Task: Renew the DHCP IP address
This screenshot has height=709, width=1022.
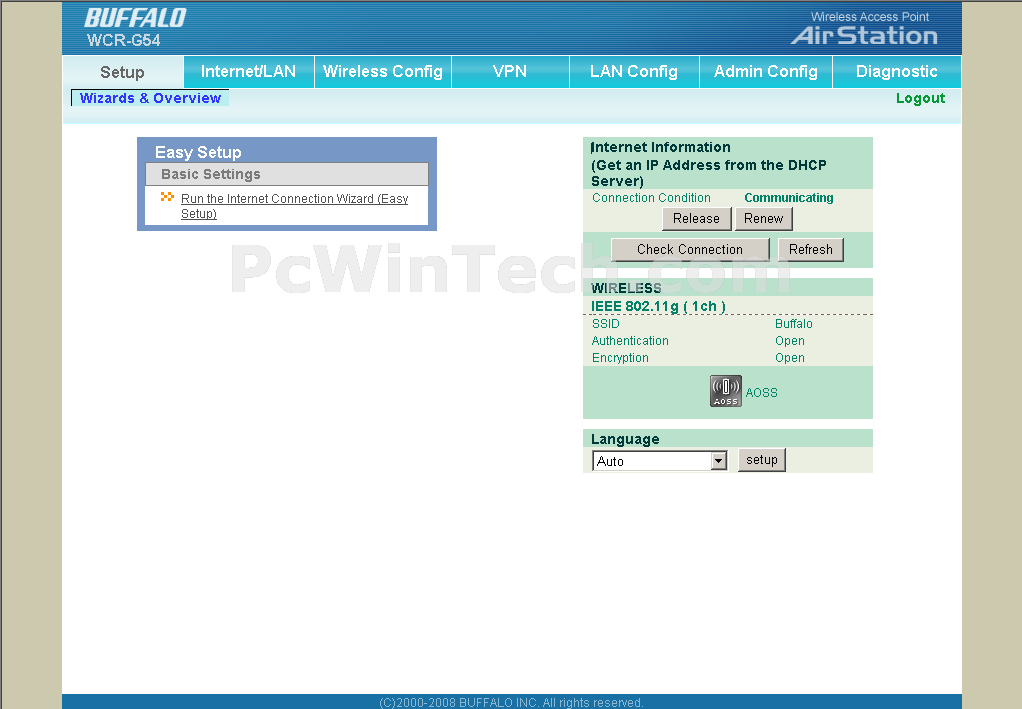Action: pos(763,219)
